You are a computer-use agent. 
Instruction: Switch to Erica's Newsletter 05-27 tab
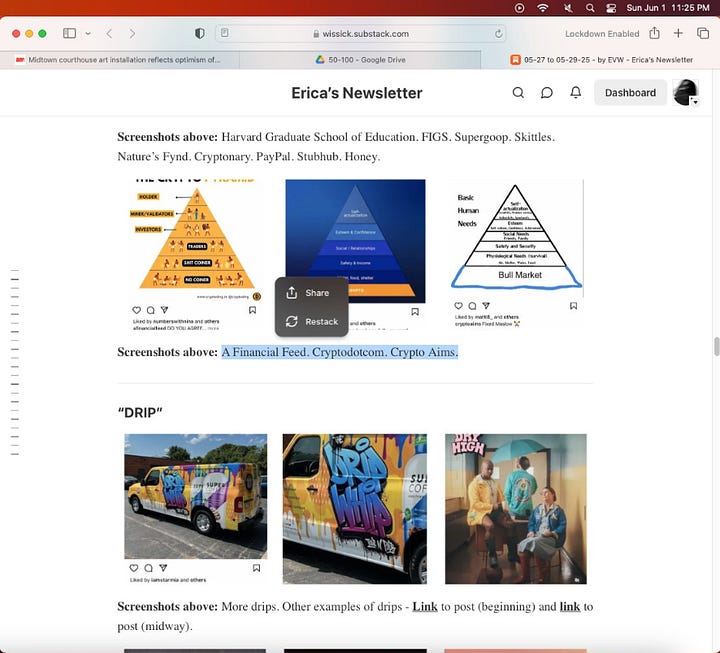pyautogui.click(x=601, y=60)
